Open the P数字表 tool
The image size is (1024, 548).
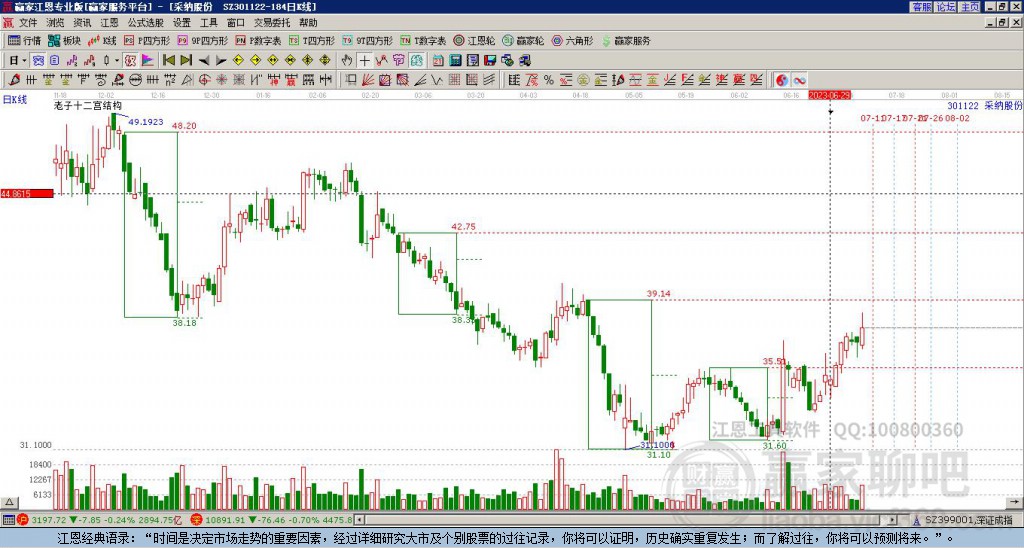tap(258, 40)
